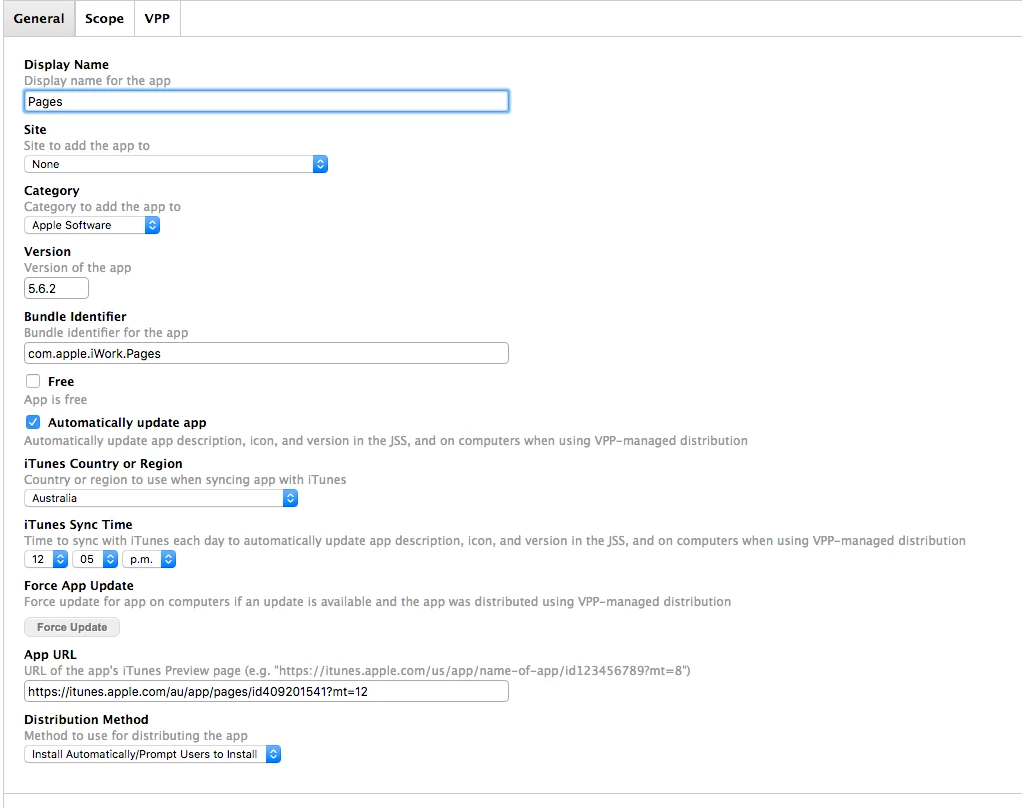Open the iTunes Country dropdown showing Australia
1022x808 pixels.
tap(161, 498)
